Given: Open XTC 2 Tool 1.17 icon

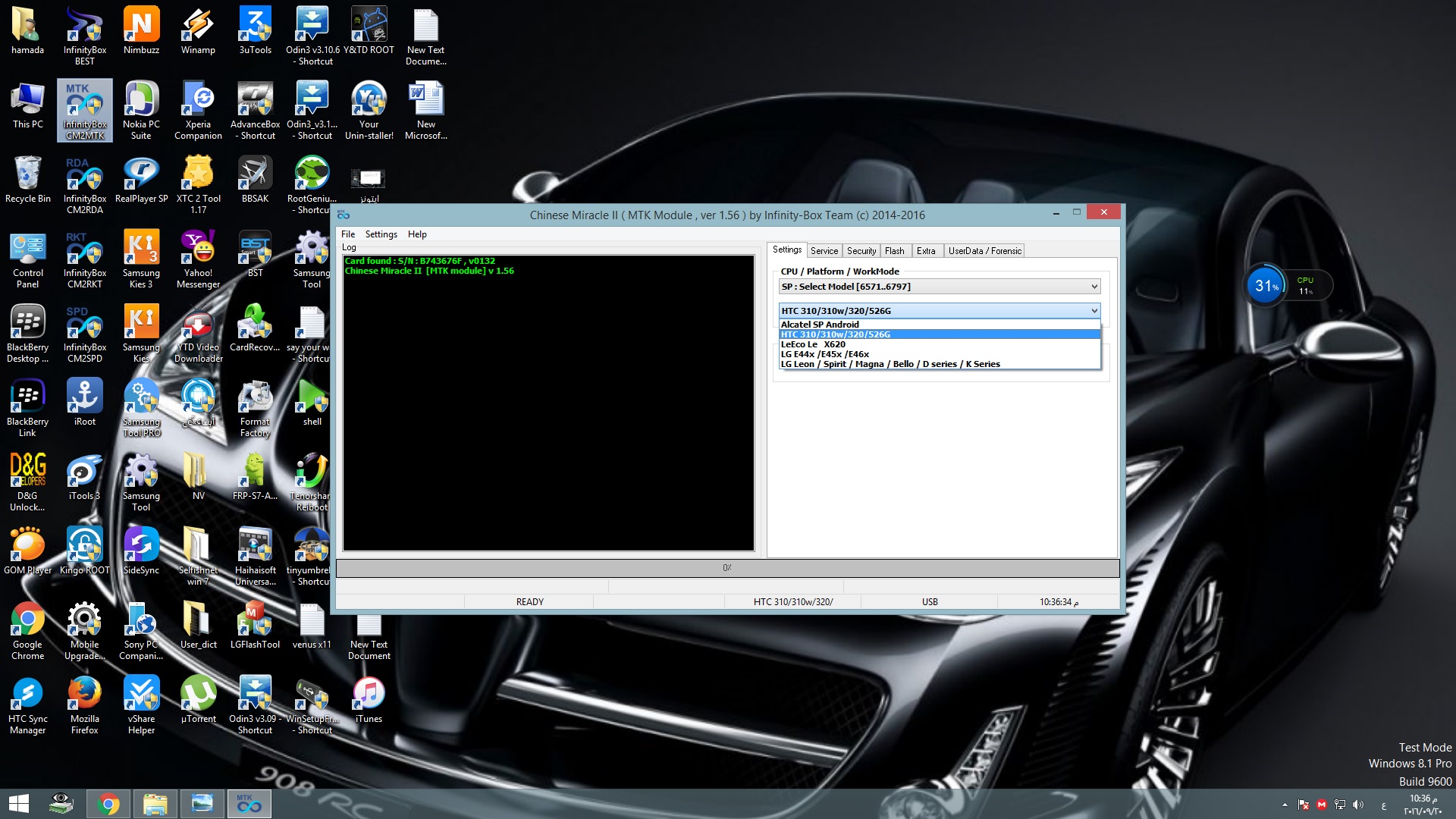Looking at the screenshot, I should (x=198, y=185).
